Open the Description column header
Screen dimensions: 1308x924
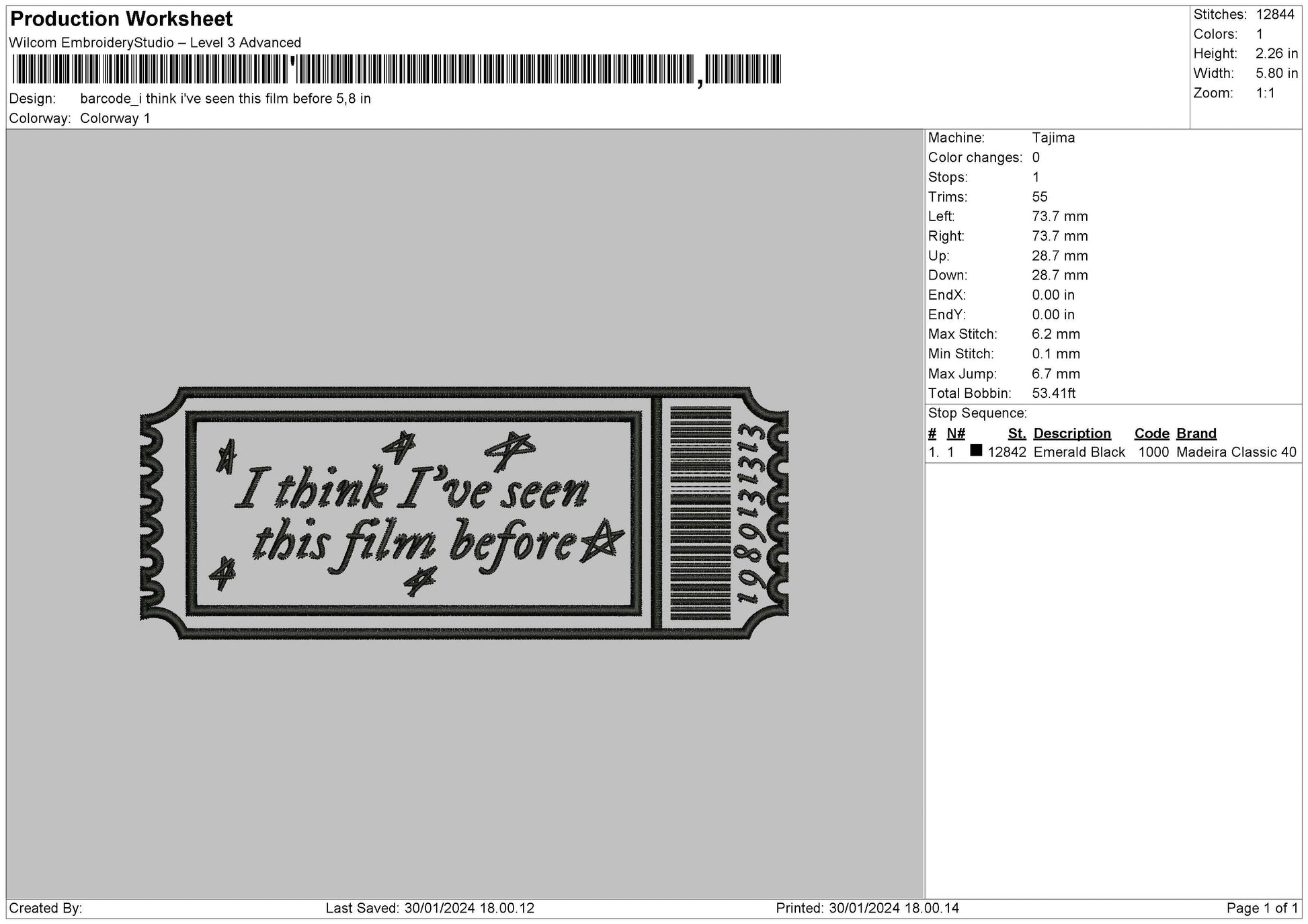[1071, 433]
